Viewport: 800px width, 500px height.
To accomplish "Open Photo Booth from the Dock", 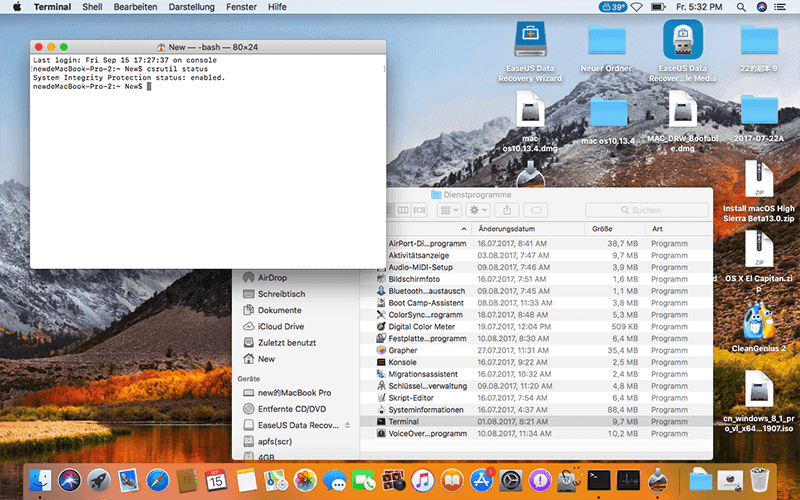I will [393, 480].
